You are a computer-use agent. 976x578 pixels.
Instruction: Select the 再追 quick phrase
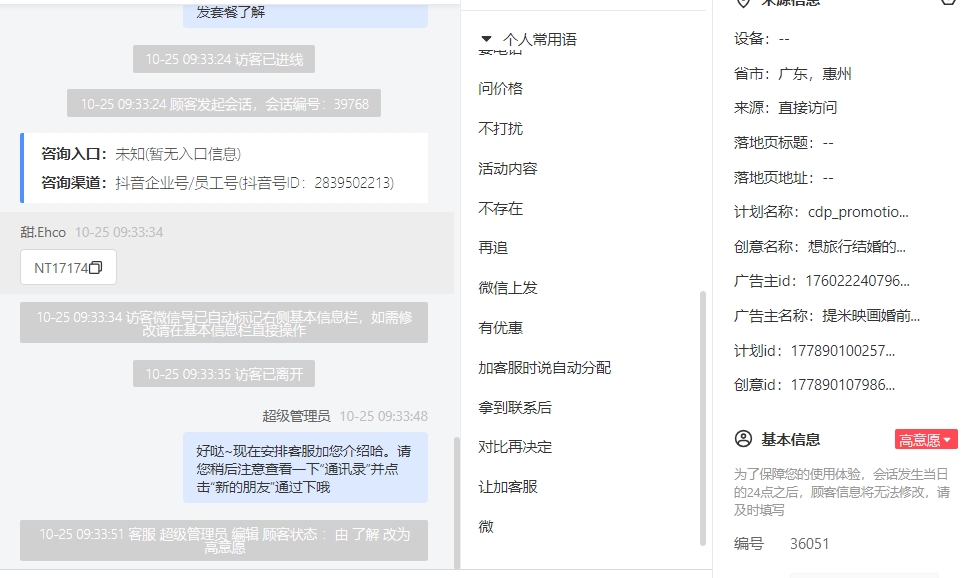click(493, 248)
